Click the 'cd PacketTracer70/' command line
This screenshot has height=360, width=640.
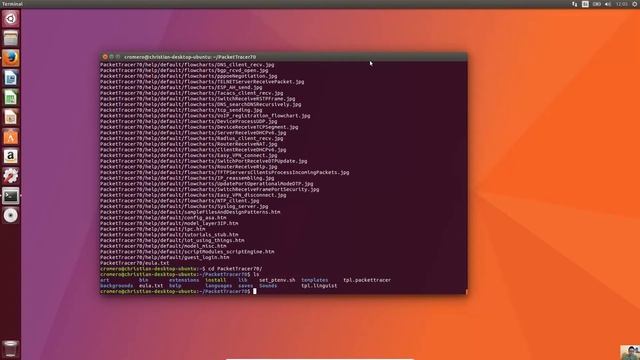coord(235,269)
